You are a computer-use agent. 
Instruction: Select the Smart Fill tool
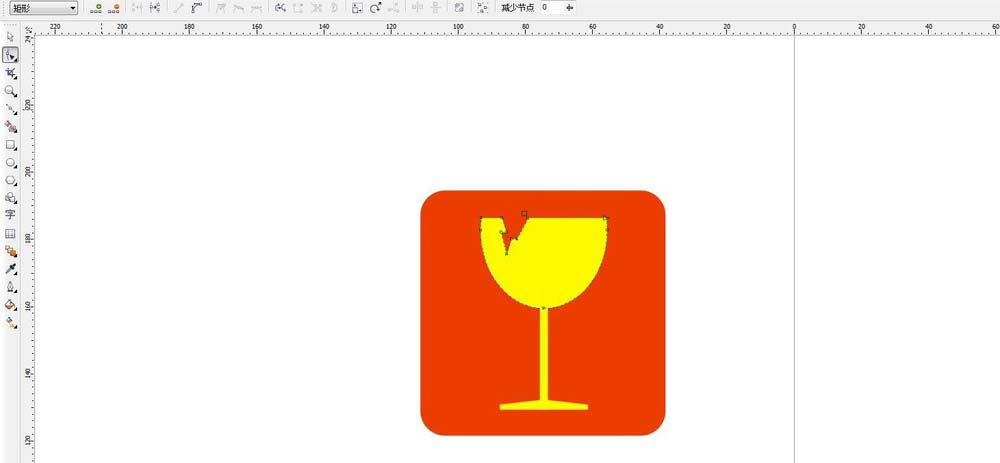(10, 127)
